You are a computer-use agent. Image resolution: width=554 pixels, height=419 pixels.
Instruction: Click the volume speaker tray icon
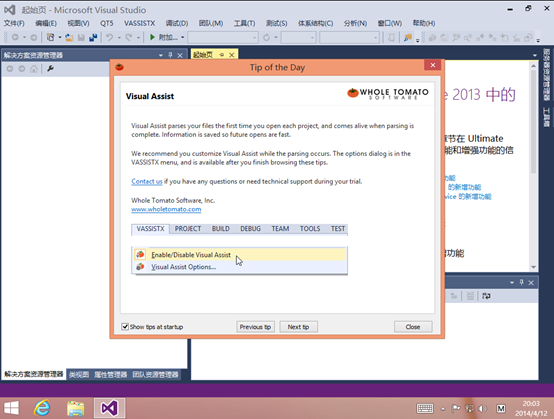pos(482,409)
